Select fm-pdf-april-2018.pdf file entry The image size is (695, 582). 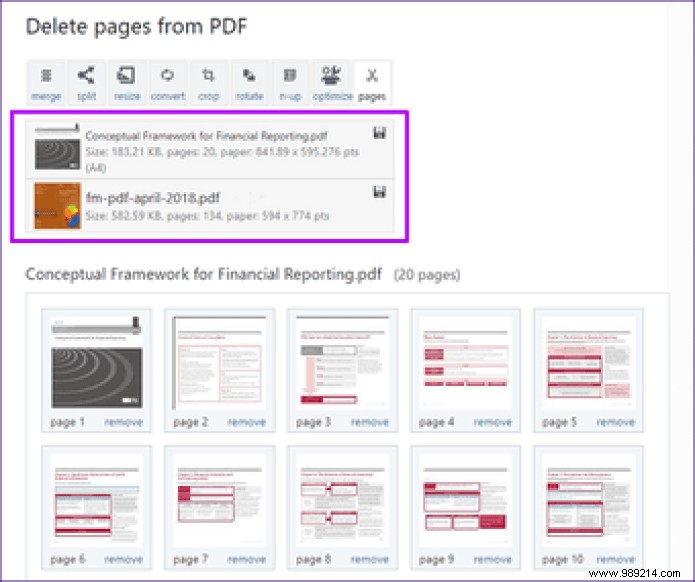[x=209, y=206]
